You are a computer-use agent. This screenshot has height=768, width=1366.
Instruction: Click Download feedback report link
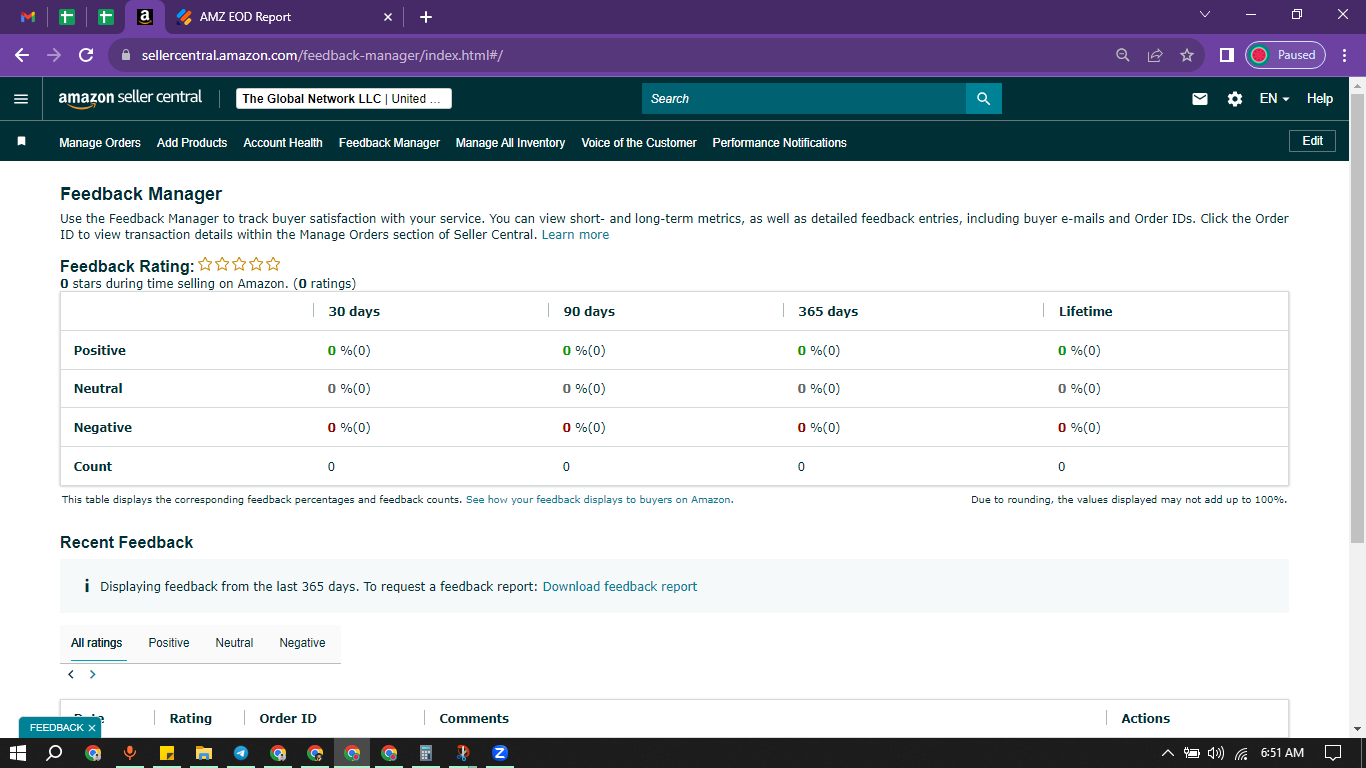[x=620, y=587]
